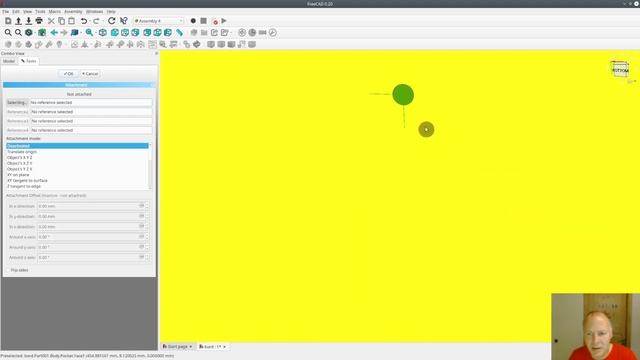This screenshot has width=640, height=360.
Task: Toggle the Flip sides checkbox
Action: click(x=8, y=270)
